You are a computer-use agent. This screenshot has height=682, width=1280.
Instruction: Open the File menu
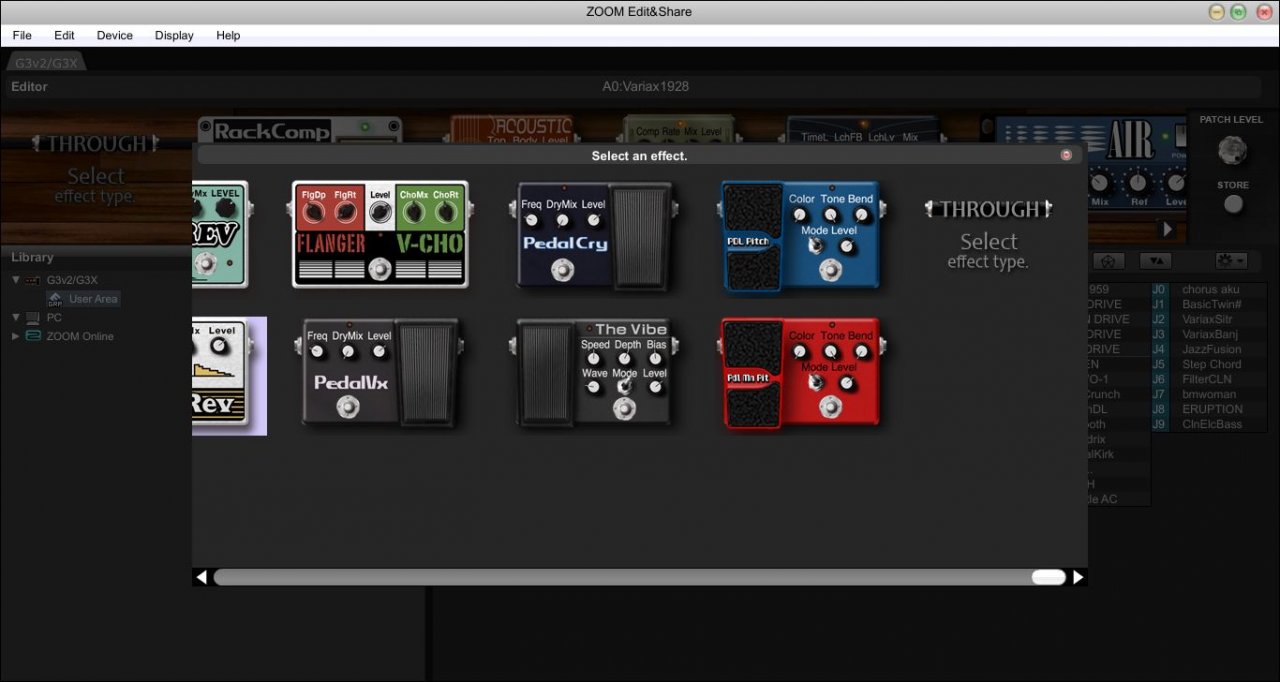[x=22, y=35]
